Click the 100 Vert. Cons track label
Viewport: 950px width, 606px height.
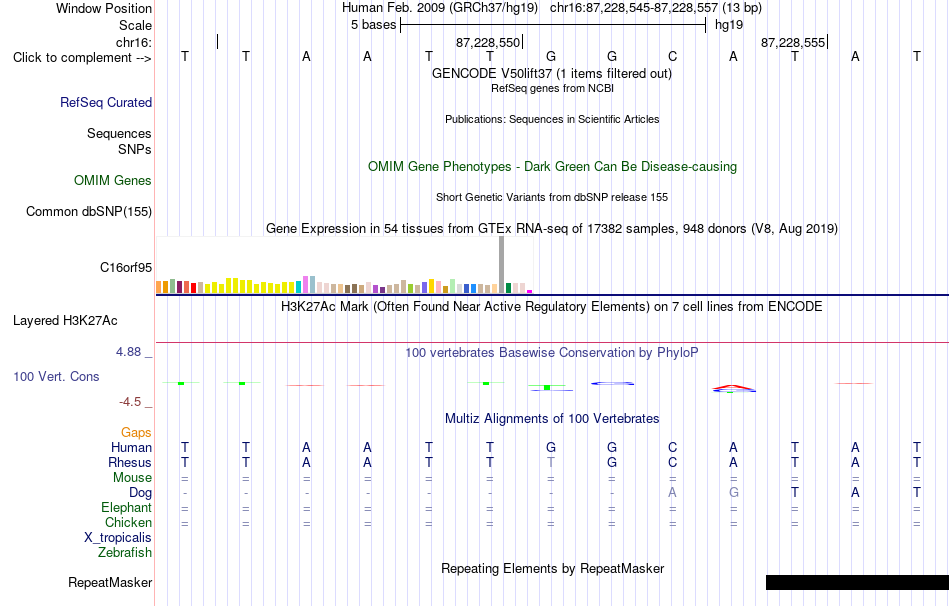pos(56,376)
